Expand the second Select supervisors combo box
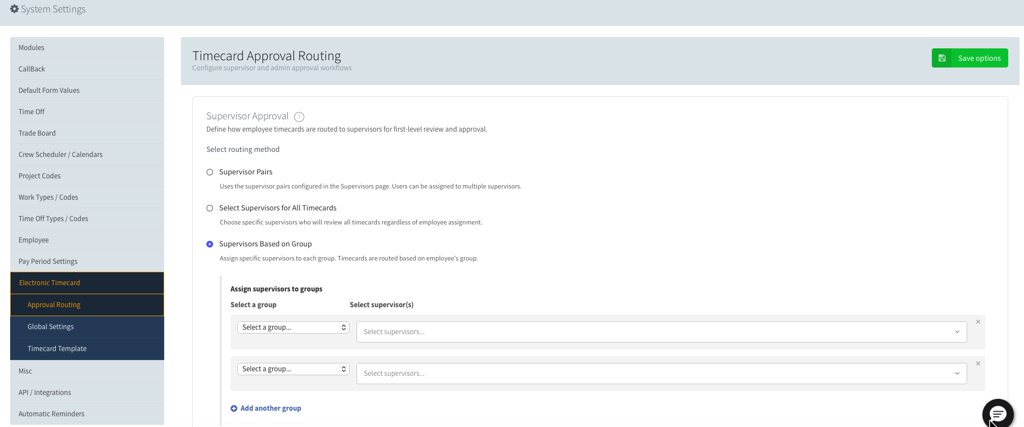Screen dimensions: 1024x427 coord(662,373)
